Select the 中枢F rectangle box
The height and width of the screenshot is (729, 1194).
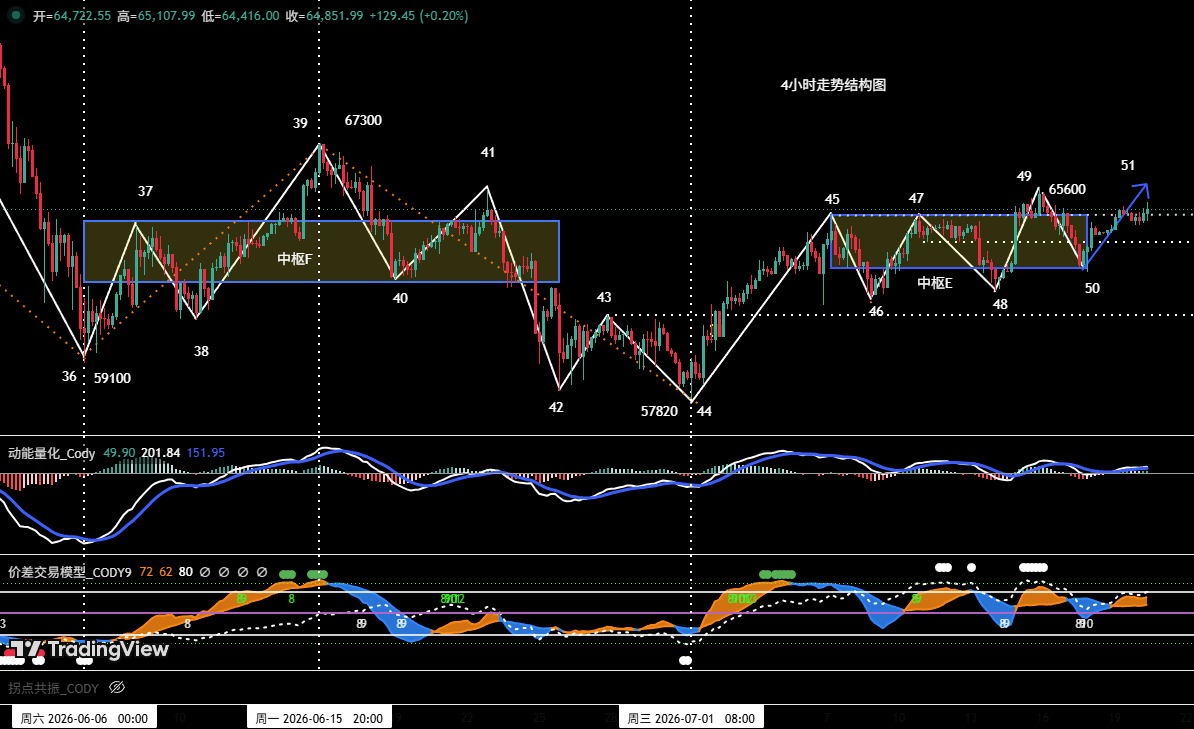321,251
